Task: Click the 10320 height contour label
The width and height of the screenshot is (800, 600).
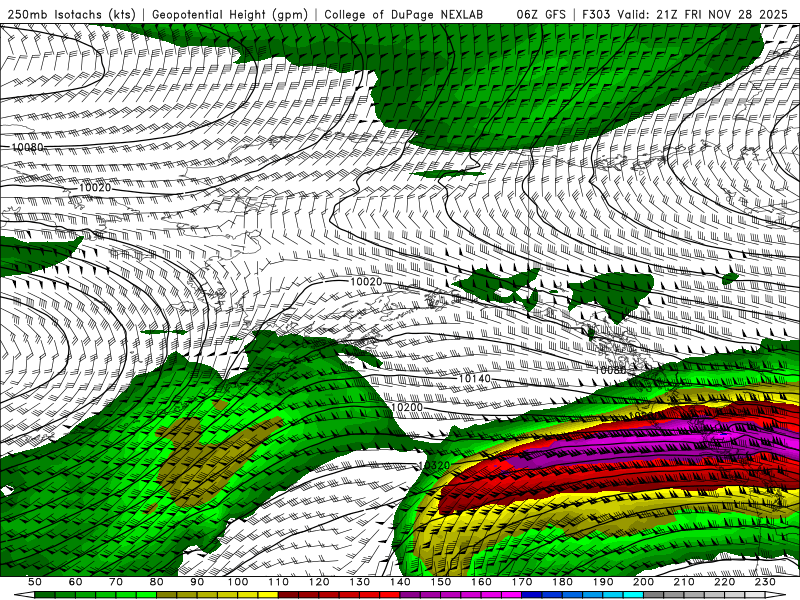Action: tap(434, 465)
